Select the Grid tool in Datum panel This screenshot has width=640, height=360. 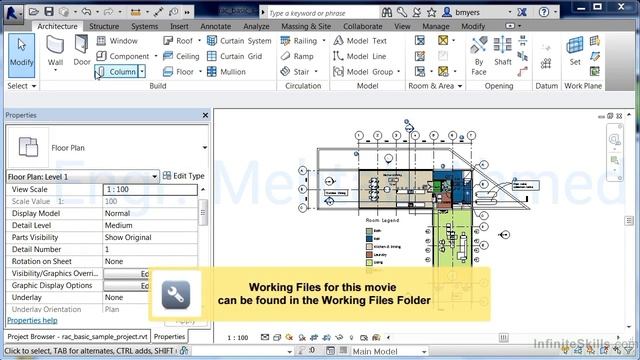(x=546, y=63)
